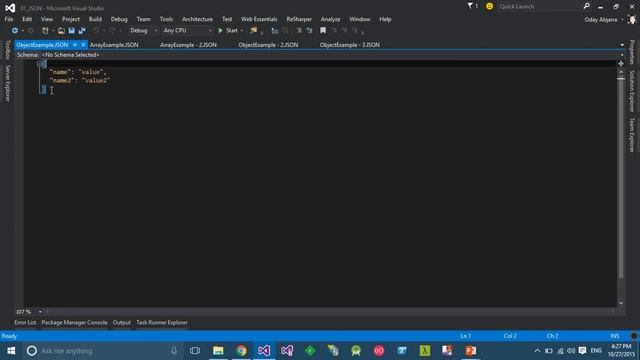
Task: Click the green Start debugging play icon
Action: pyautogui.click(x=220, y=31)
